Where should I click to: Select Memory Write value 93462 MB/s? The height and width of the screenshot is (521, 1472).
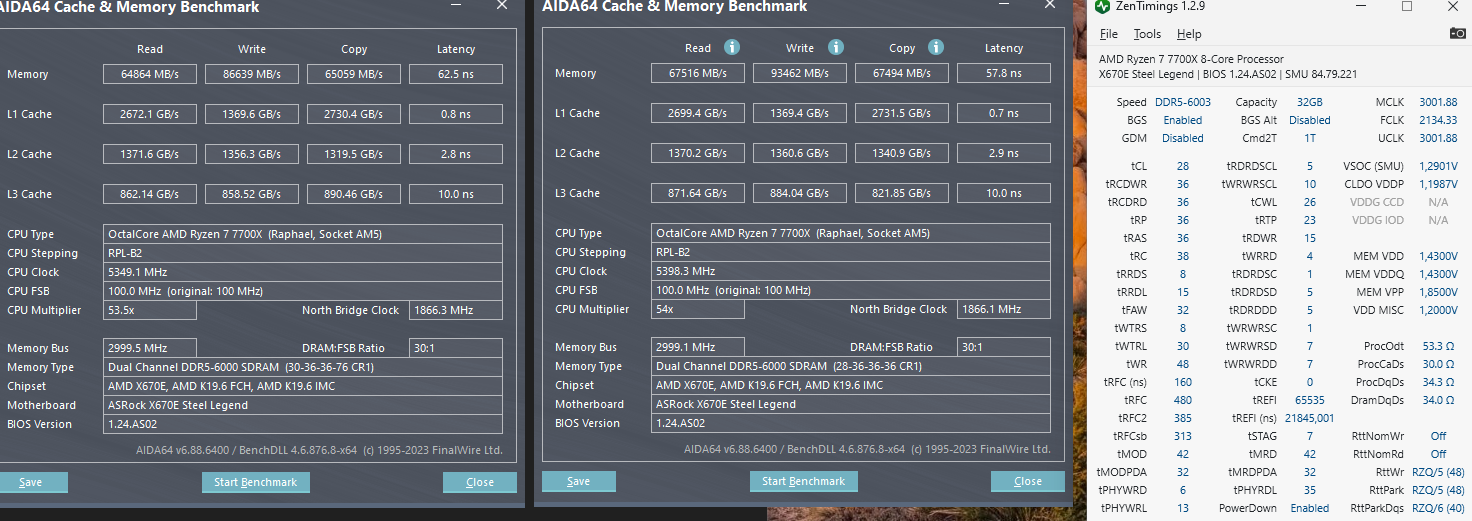coord(800,73)
